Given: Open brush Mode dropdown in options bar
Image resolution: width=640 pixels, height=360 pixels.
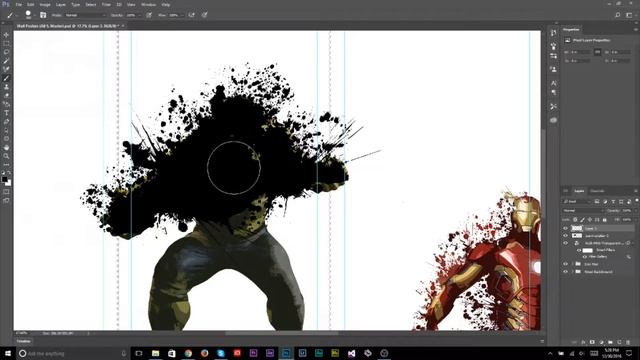Looking at the screenshot, I should (x=85, y=15).
